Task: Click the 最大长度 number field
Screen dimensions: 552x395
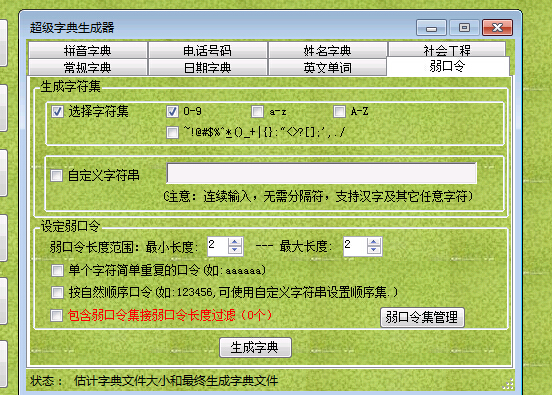Action: [x=355, y=246]
